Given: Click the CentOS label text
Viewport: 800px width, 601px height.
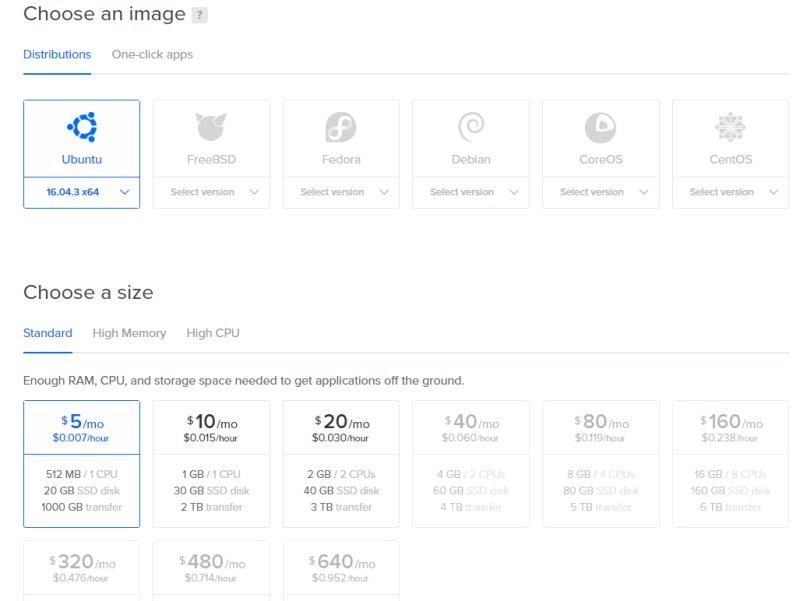Looking at the screenshot, I should (731, 160).
